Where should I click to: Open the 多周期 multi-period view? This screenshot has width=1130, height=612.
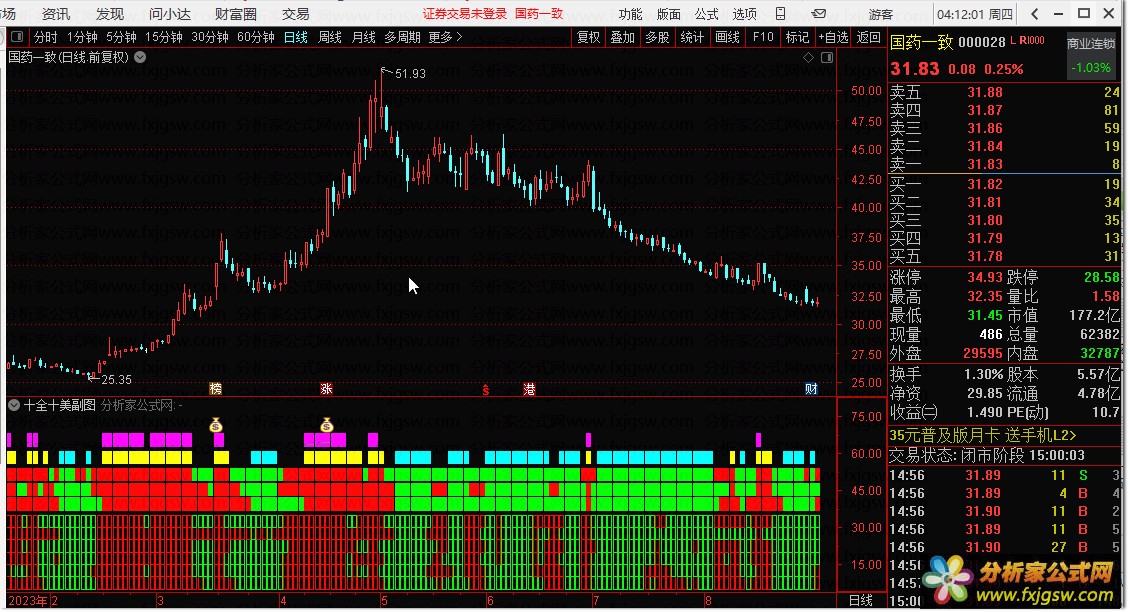click(x=402, y=37)
